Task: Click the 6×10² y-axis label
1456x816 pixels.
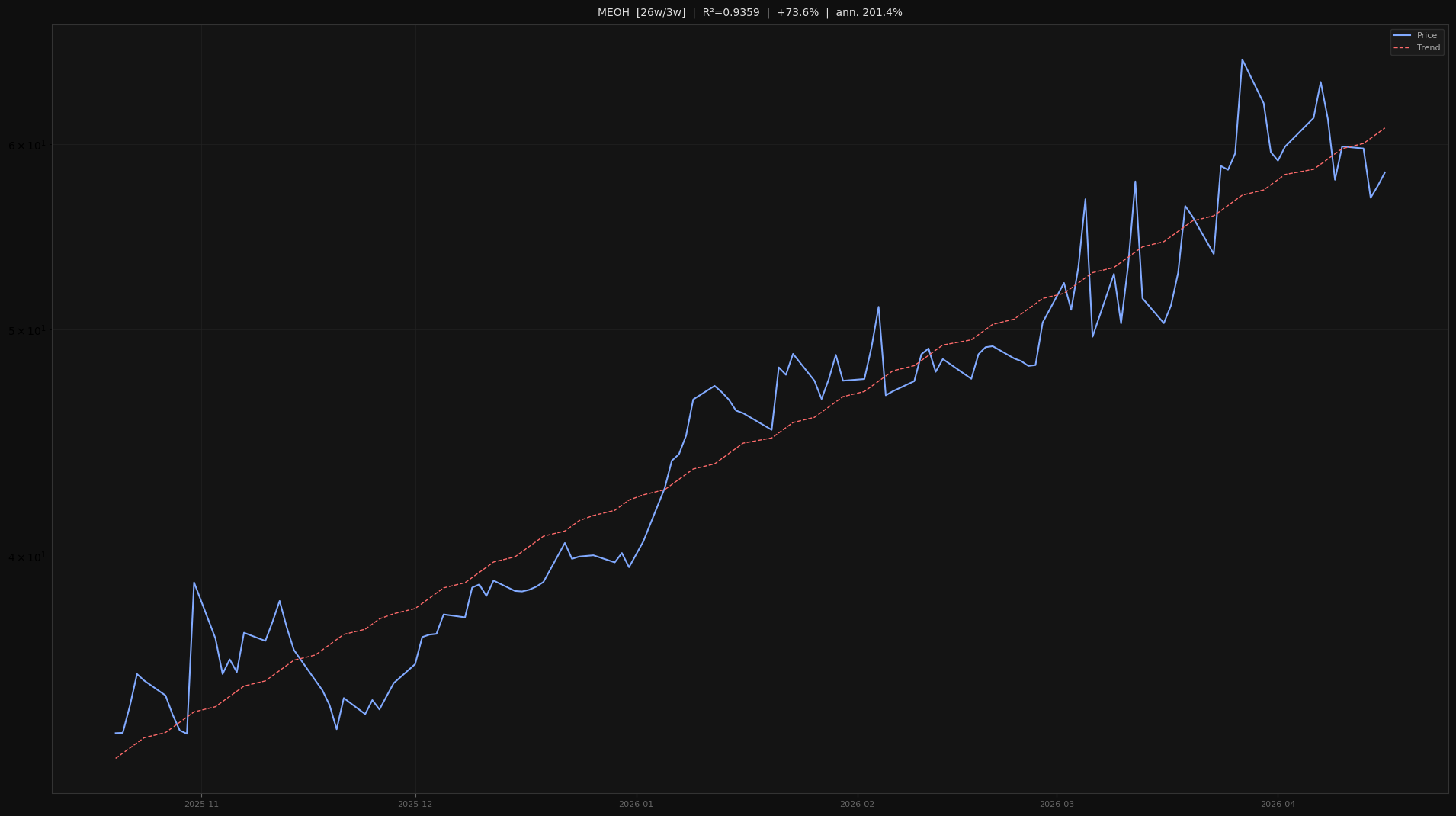Action: click(27, 146)
